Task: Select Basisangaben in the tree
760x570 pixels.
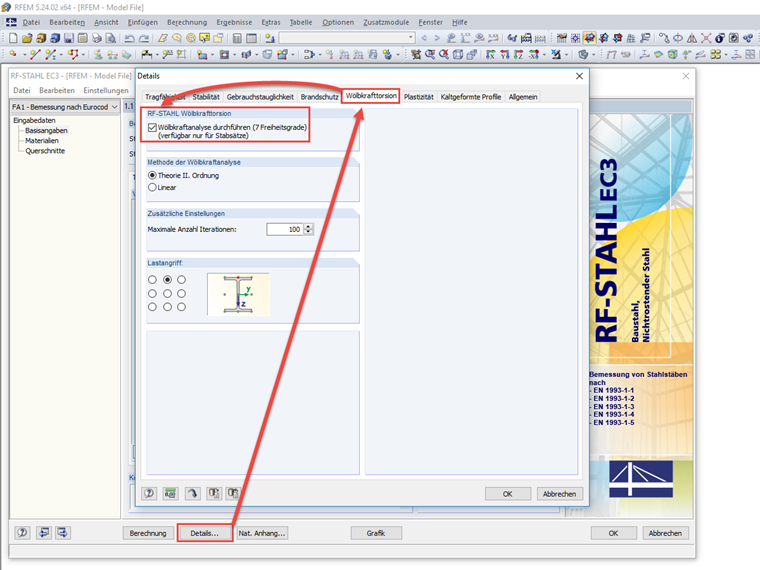Action: [46, 130]
